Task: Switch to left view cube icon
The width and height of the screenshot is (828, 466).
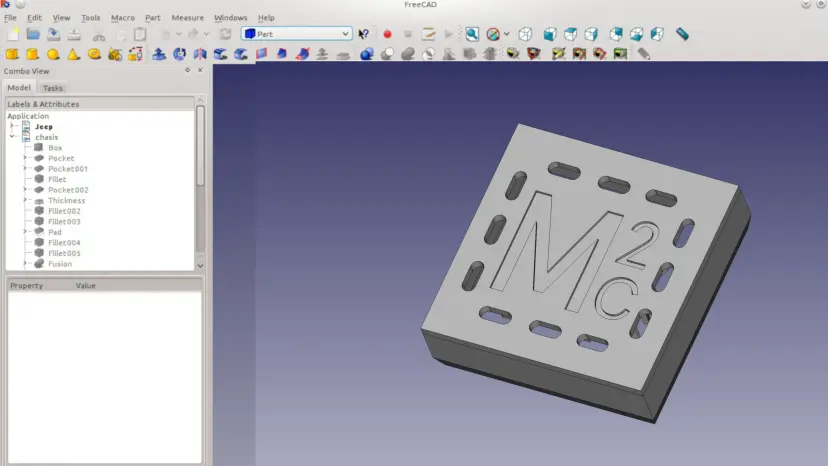Action: (x=657, y=34)
